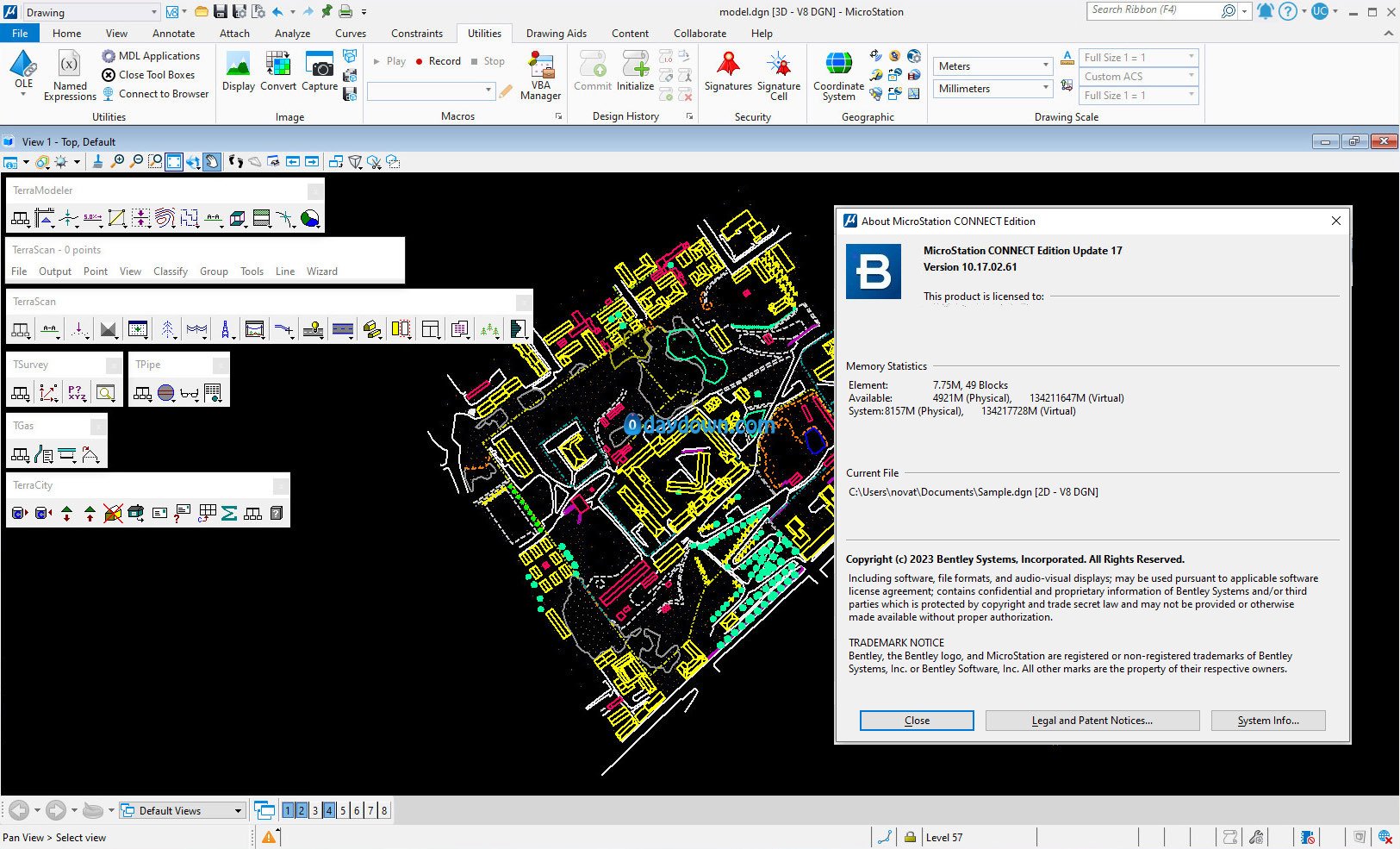Switch to the Annotate ribbon tab

pos(173,34)
